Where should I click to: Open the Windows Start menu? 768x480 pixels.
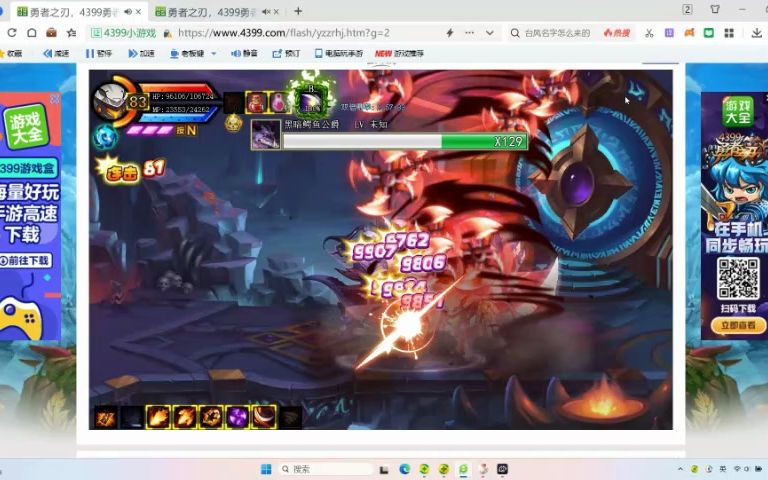click(x=266, y=469)
